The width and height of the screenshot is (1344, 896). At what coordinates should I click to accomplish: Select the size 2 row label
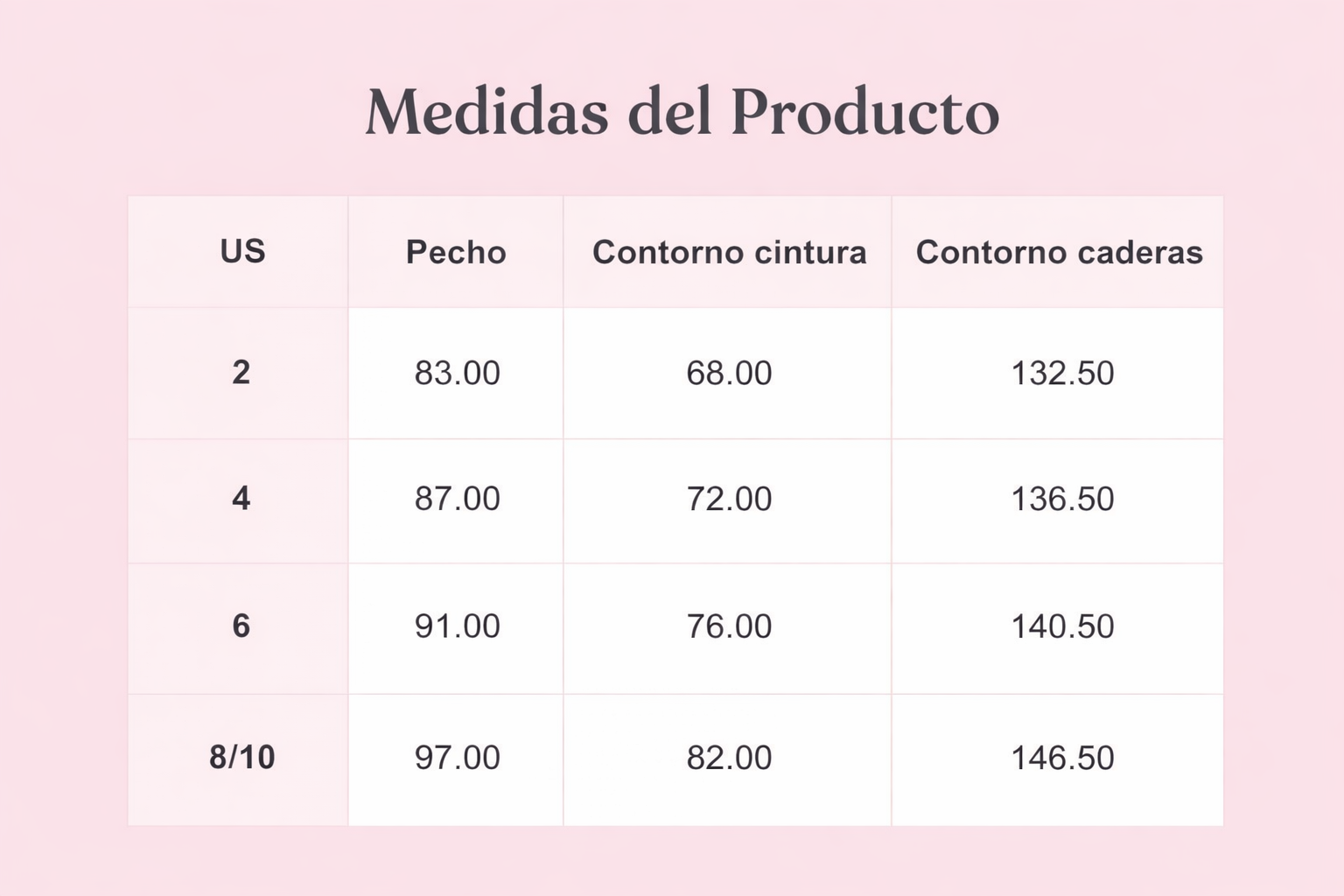coord(241,373)
